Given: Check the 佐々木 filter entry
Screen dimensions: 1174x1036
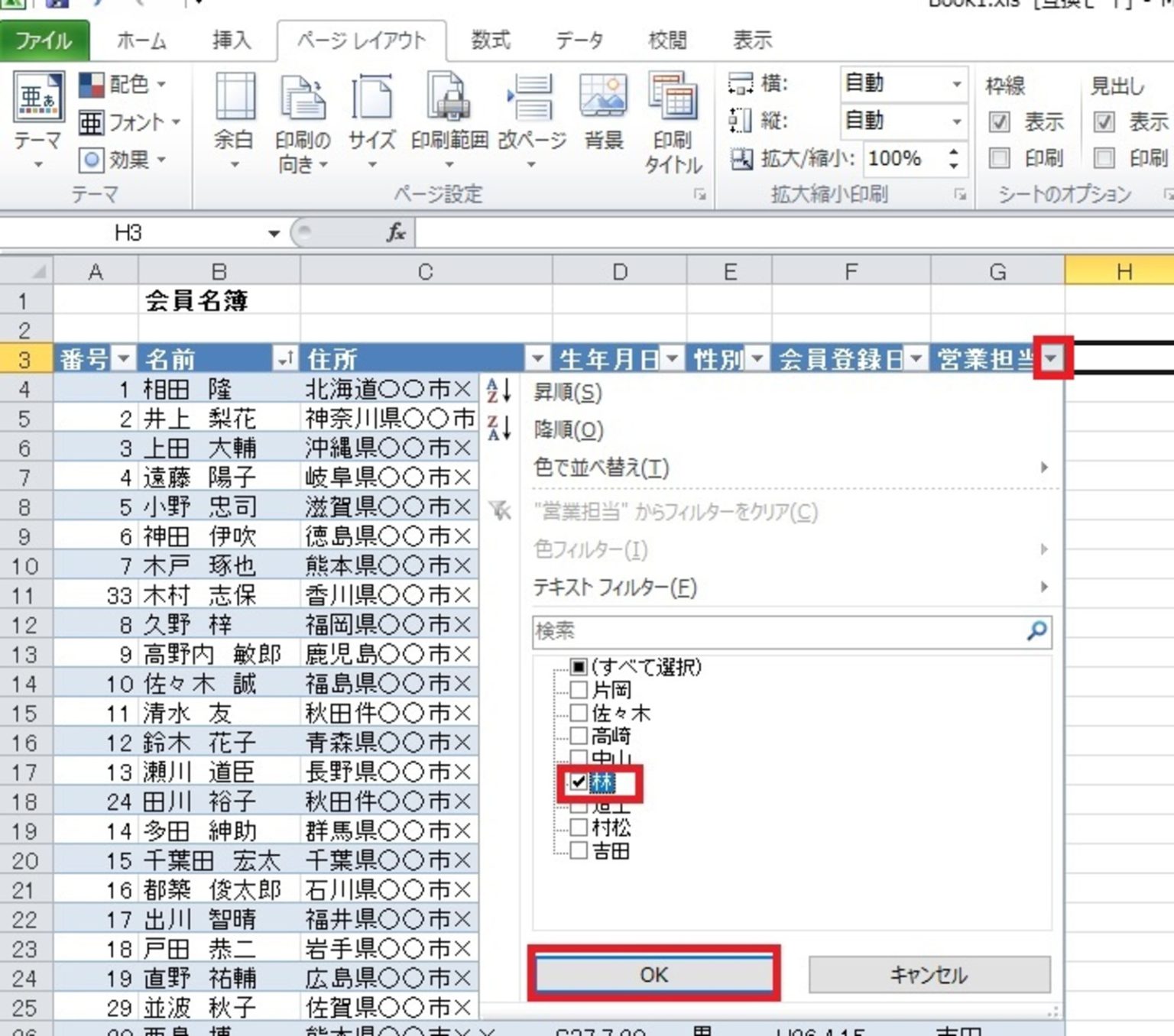Looking at the screenshot, I should coord(579,713).
